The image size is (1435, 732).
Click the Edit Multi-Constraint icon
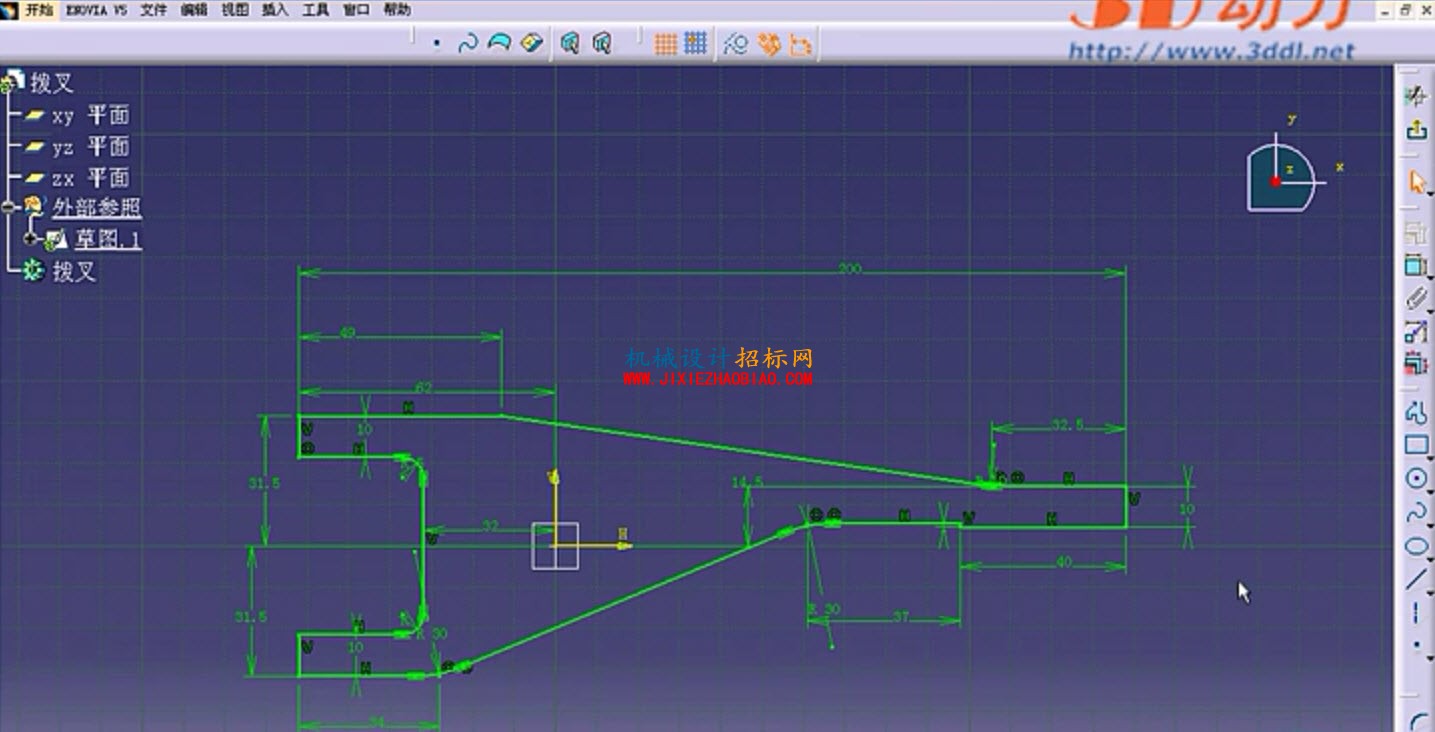pyautogui.click(x=1415, y=362)
